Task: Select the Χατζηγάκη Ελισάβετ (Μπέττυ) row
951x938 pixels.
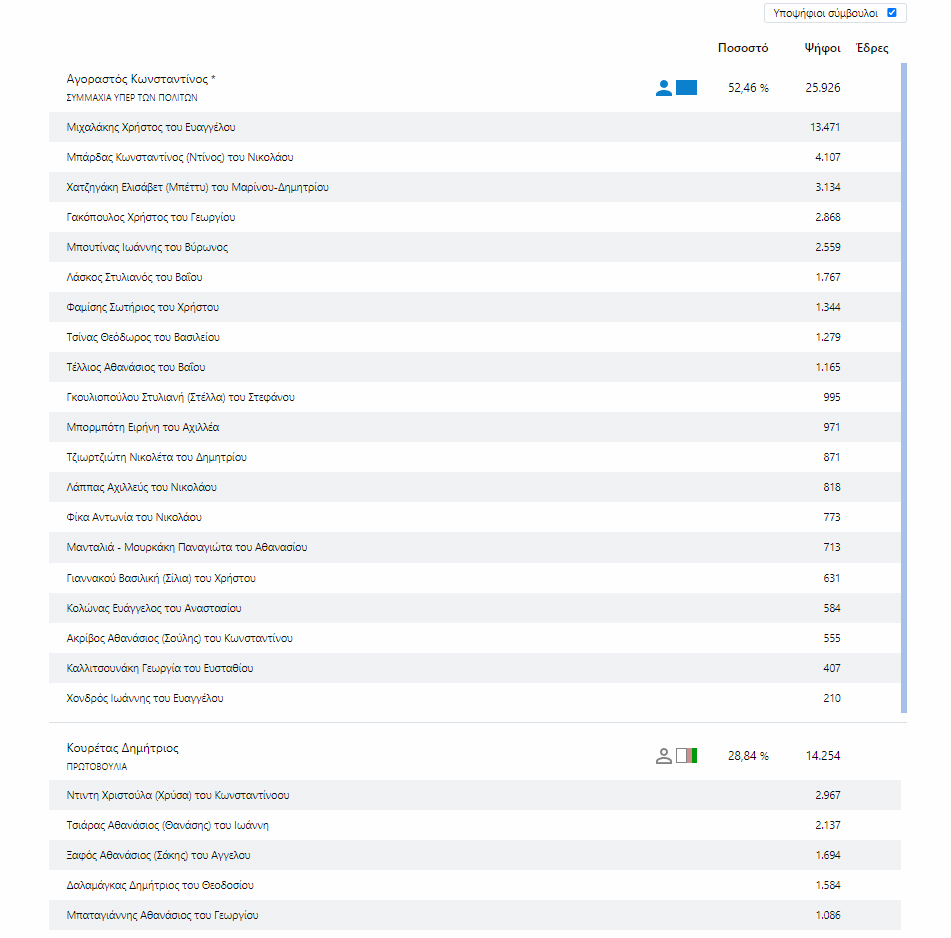Action: point(197,187)
